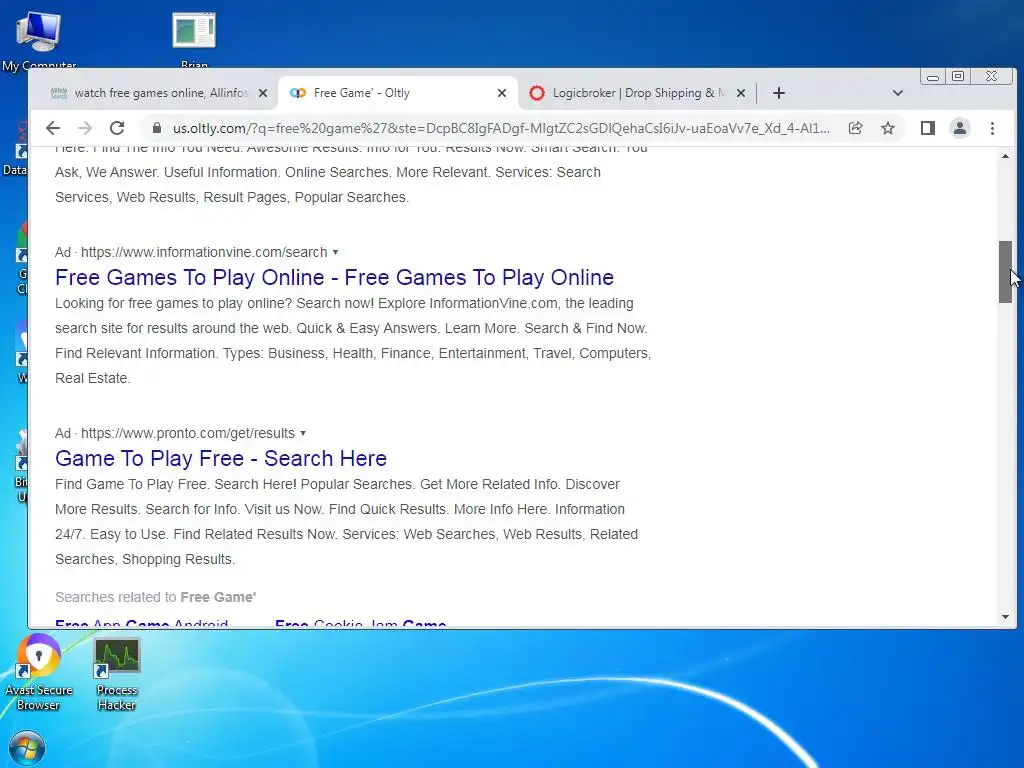The width and height of the screenshot is (1024, 768).
Task: Open the Brian desktop icon
Action: 194,39
